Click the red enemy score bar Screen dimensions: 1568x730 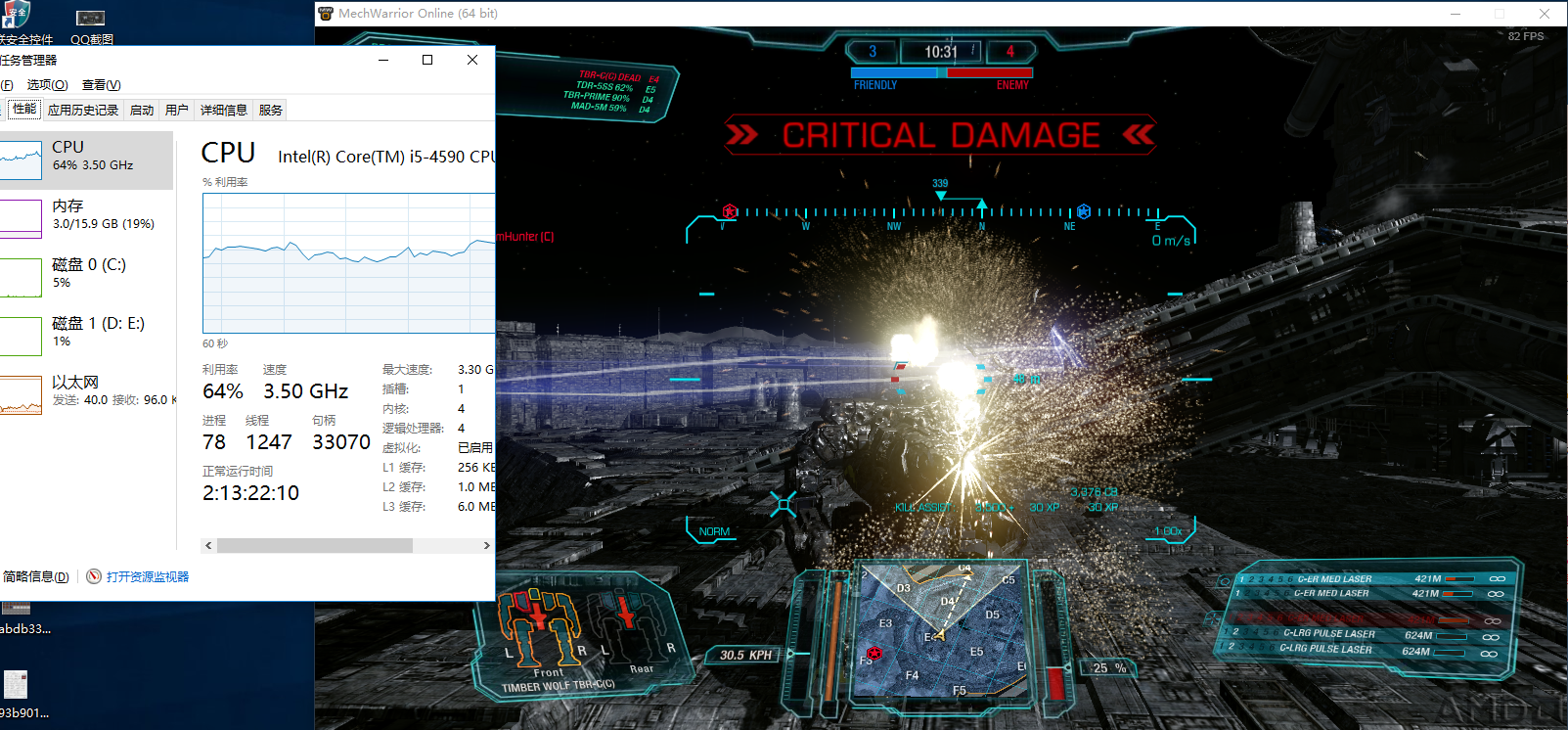[989, 72]
